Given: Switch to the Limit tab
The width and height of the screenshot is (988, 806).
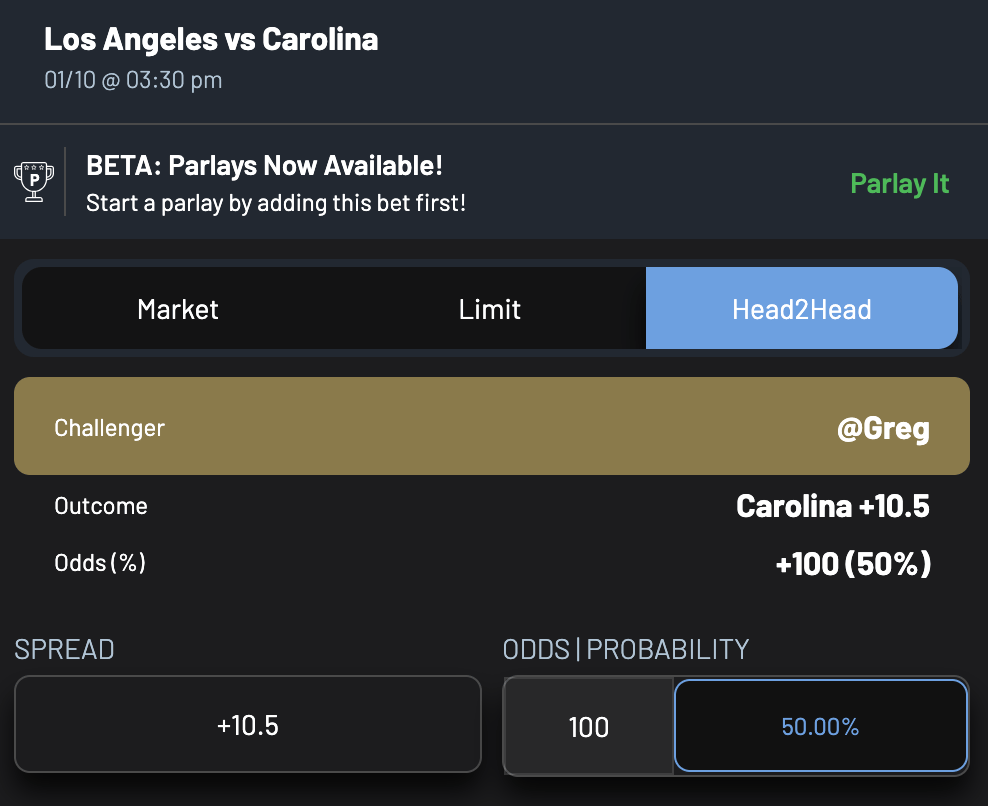Looking at the screenshot, I should 489,309.
